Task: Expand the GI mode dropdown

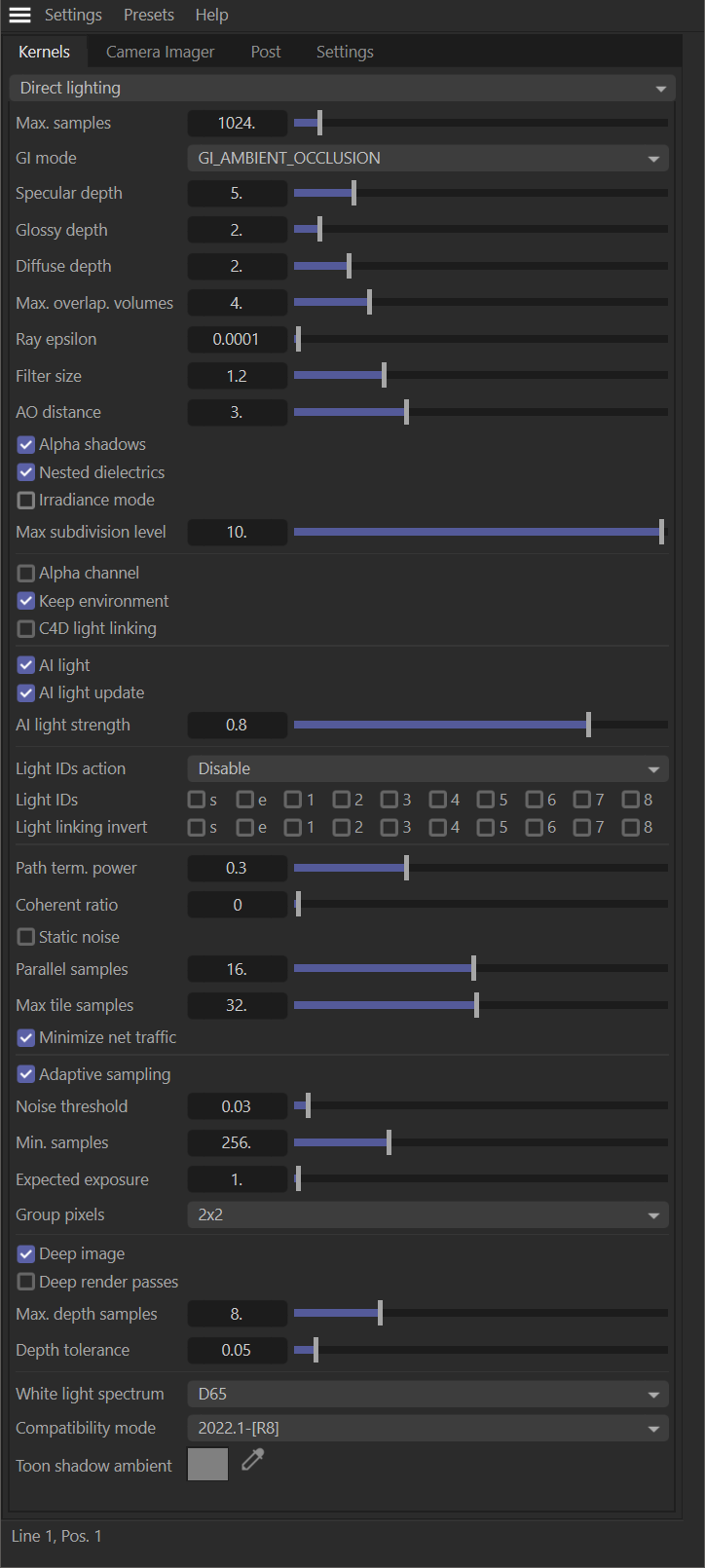Action: coord(427,158)
